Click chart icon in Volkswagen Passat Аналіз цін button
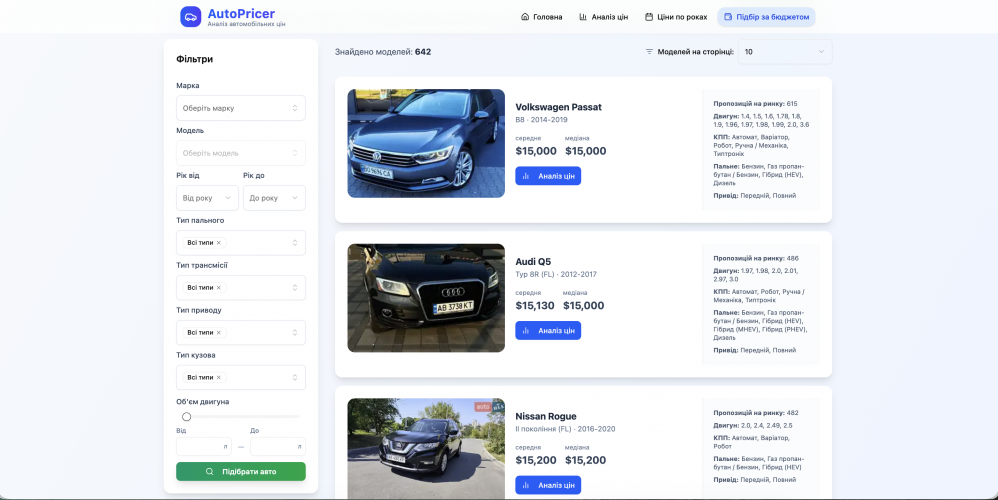 (526, 176)
